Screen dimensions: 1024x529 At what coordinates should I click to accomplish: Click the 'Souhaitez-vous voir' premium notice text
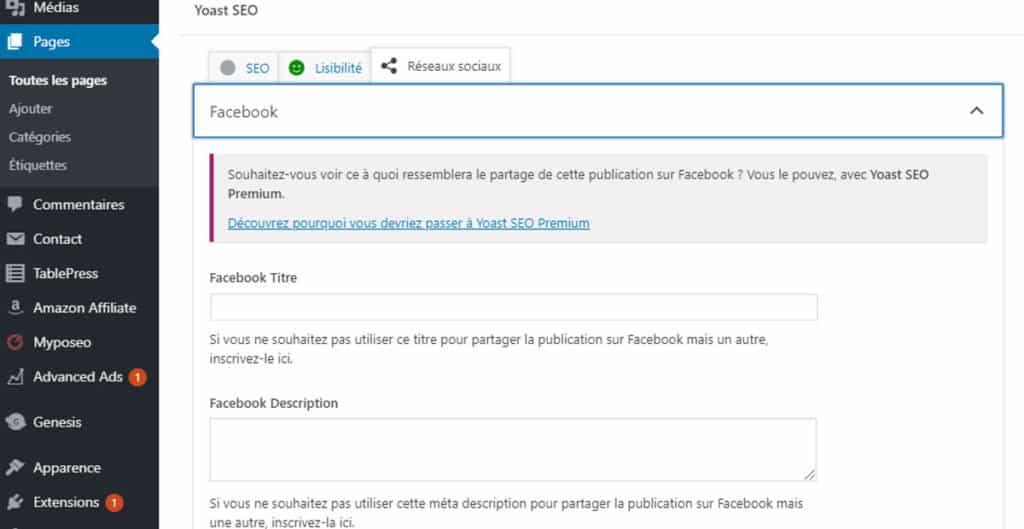click(x=578, y=184)
